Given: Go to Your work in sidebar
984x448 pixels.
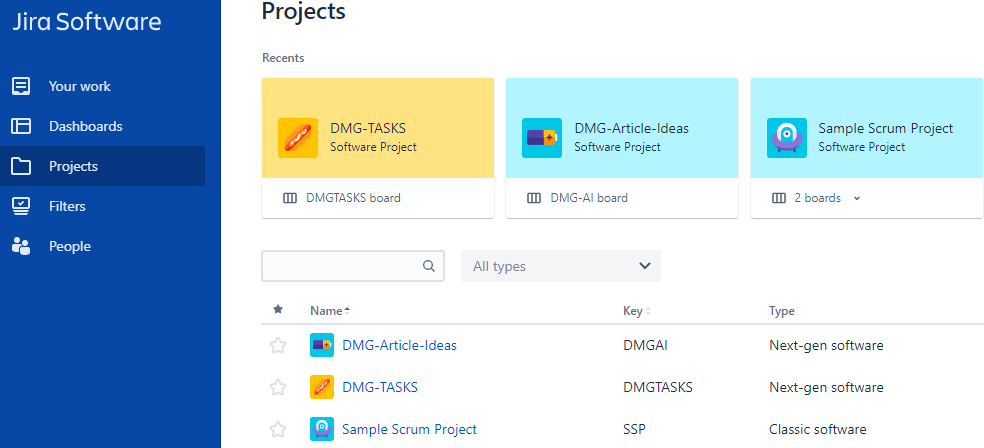Looking at the screenshot, I should coord(80,86).
